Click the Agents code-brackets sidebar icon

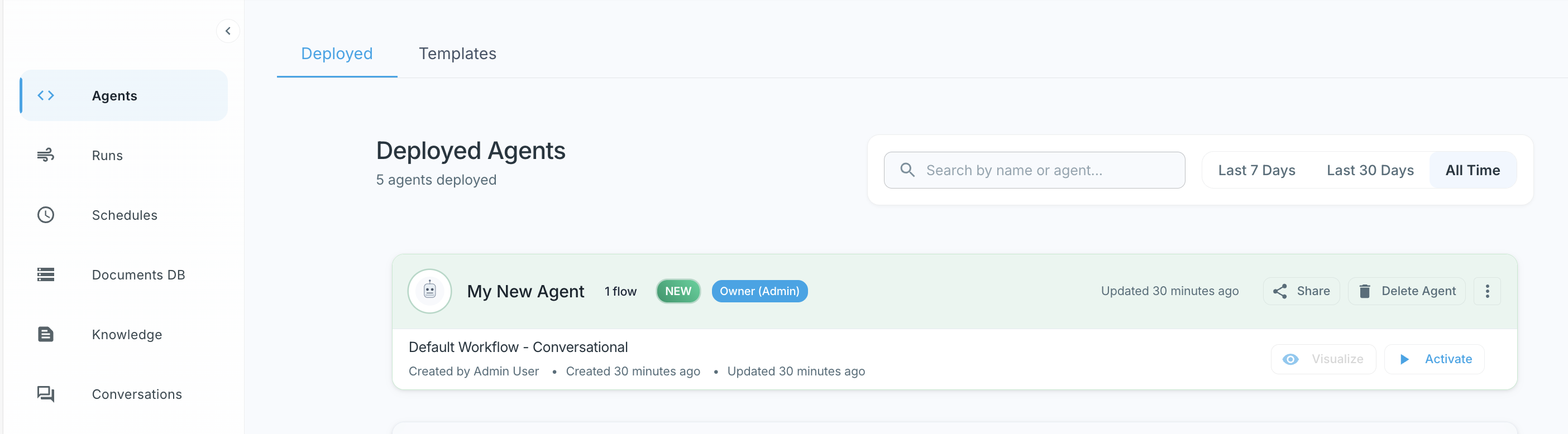click(46, 95)
